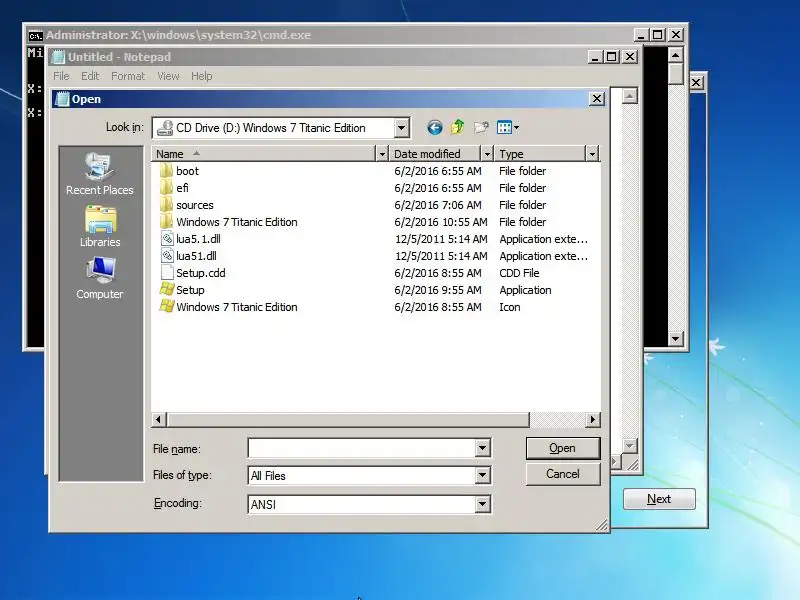Viewport: 800px width, 600px height.
Task: Select the Windows 7 Titanic Edition icon file
Action: pos(166,307)
